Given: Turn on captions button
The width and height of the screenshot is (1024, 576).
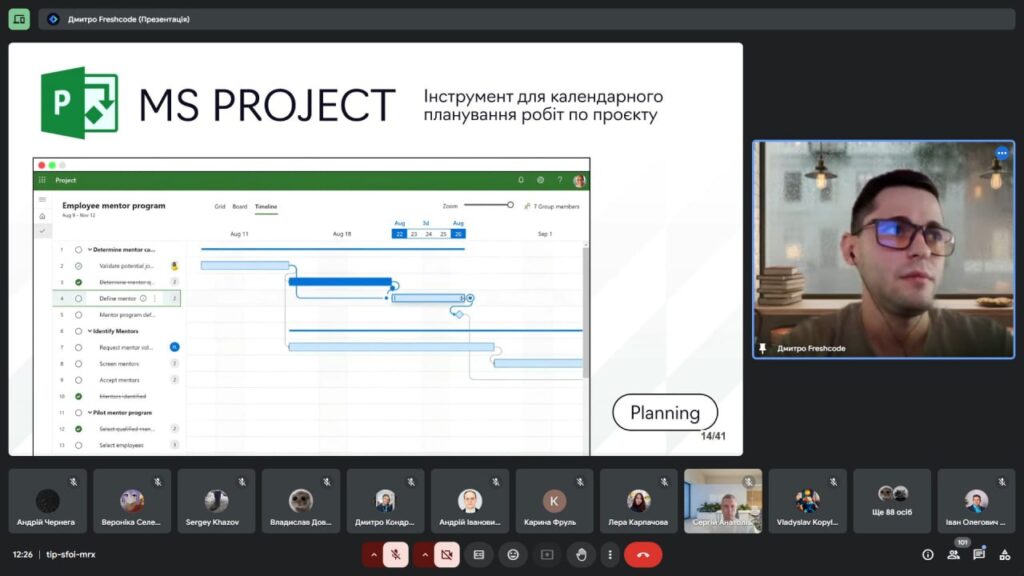Looking at the screenshot, I should click(479, 554).
